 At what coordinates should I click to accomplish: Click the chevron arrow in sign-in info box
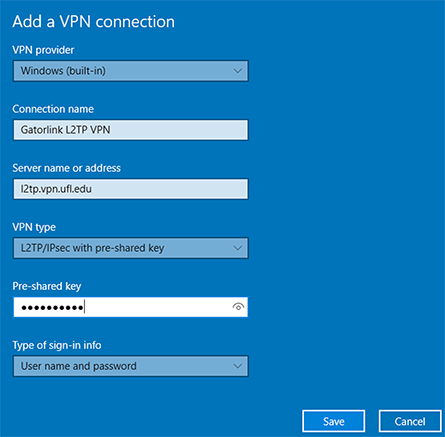coord(237,366)
